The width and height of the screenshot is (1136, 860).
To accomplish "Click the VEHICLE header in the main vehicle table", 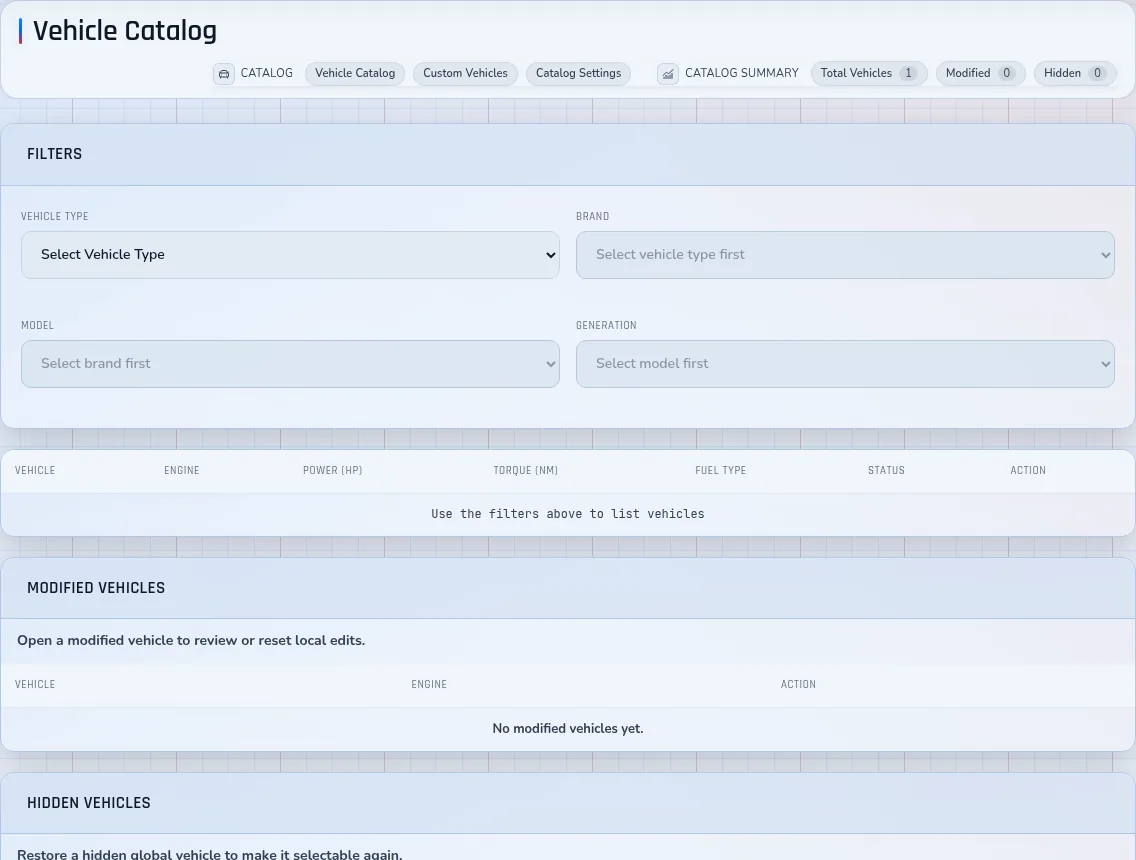I will [x=35, y=470].
